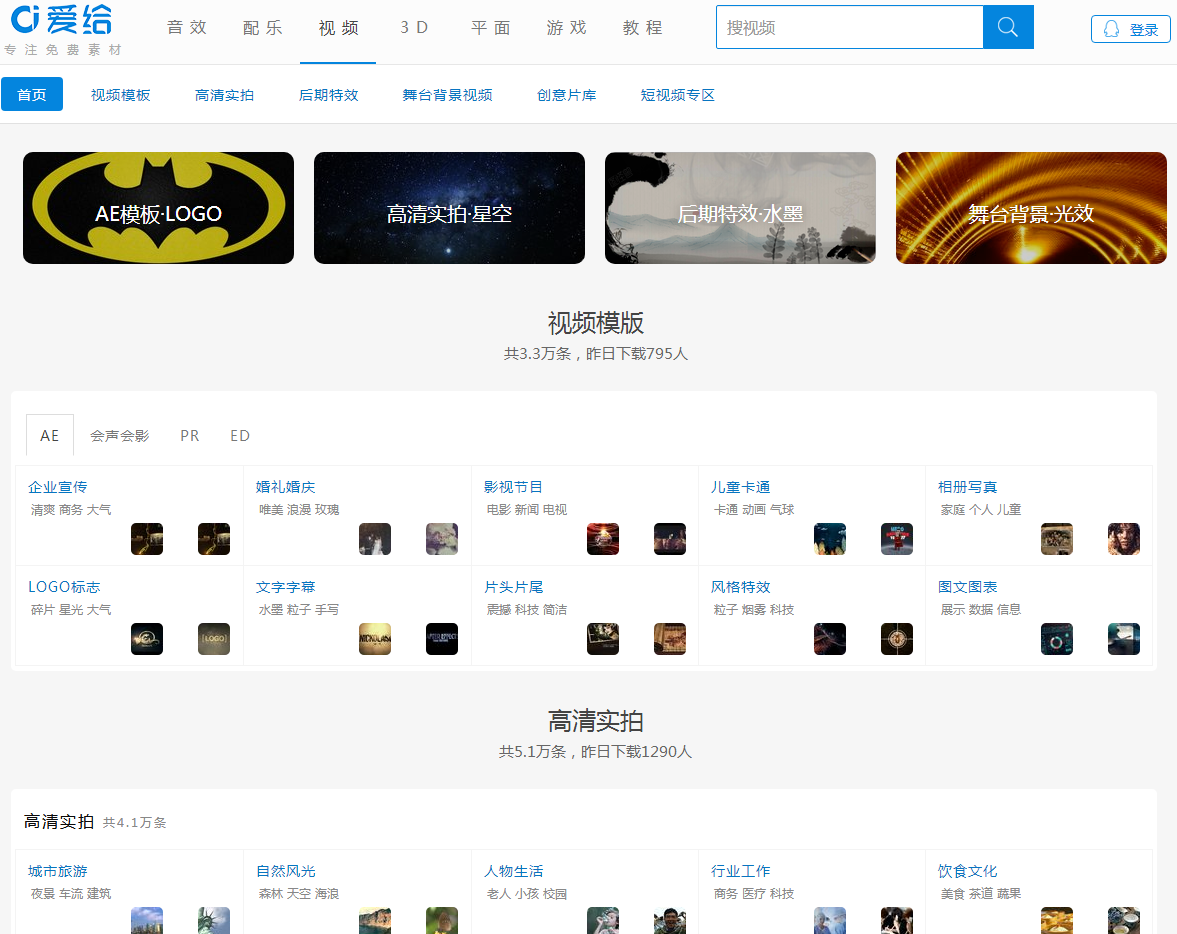Click first thumbnail icon under 图文图表
1177x934 pixels.
(1057, 639)
